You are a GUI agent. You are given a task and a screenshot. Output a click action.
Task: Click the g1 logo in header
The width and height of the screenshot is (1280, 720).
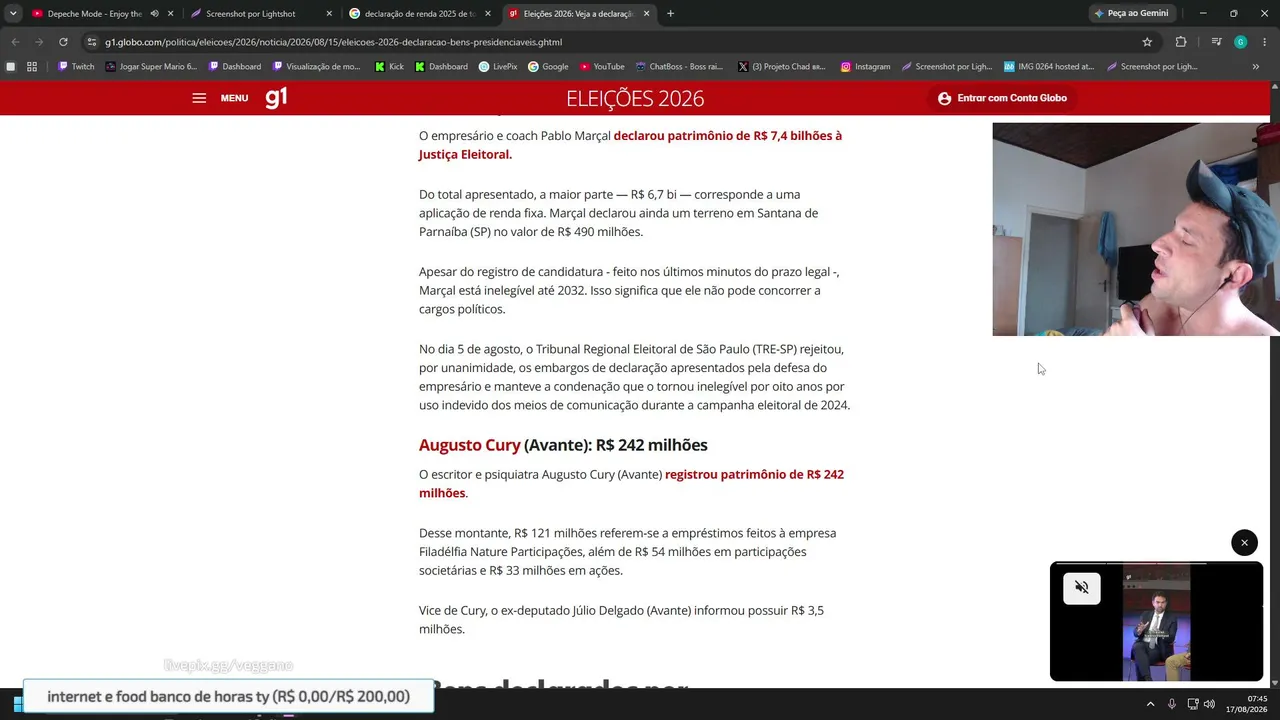pos(276,97)
